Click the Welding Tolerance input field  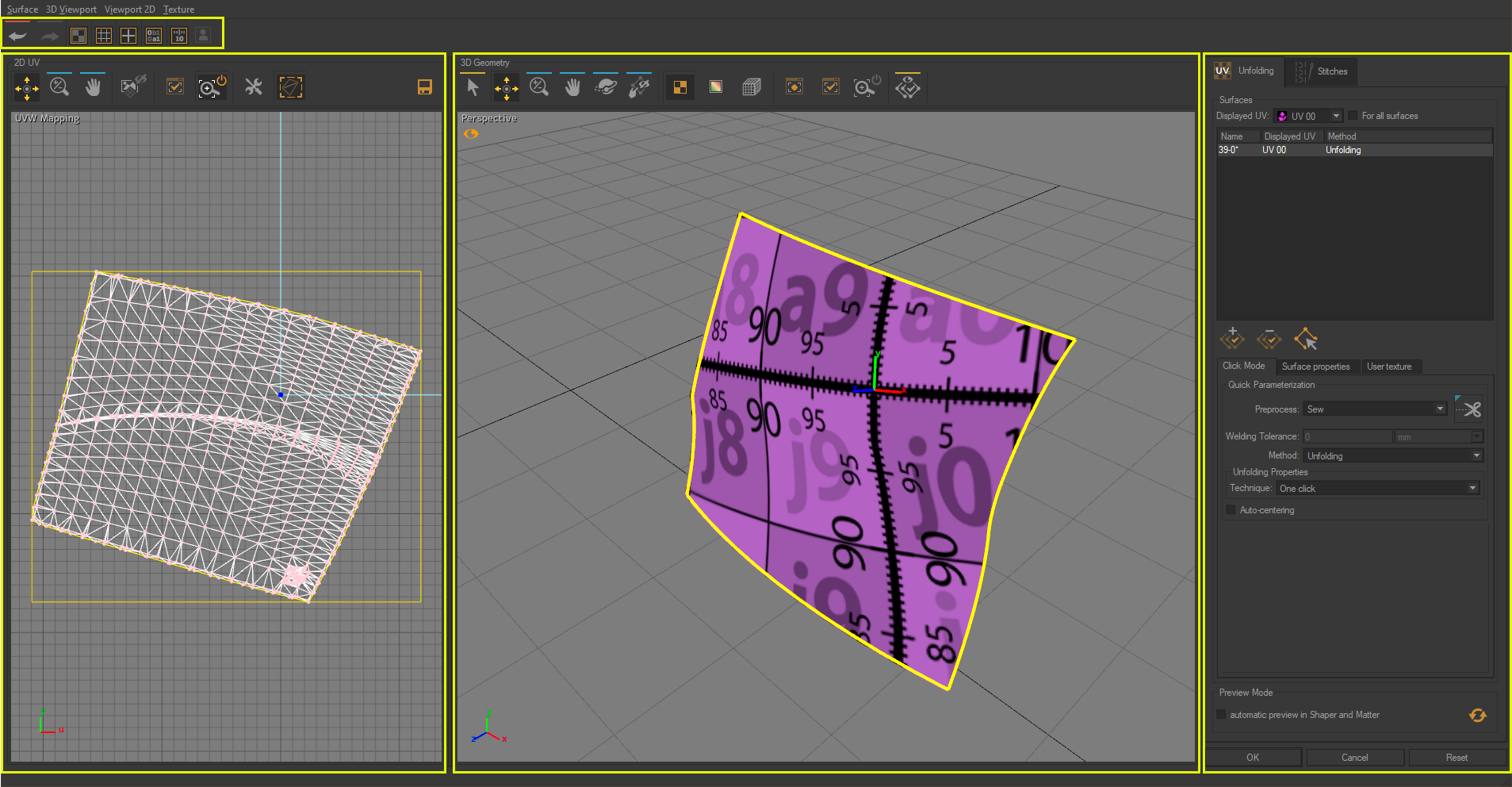tap(1347, 436)
